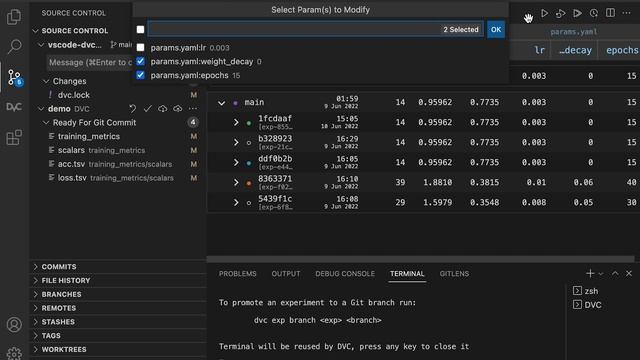The image size is (640, 360).
Task: Expand the STASHES section
Action: (118, 322)
